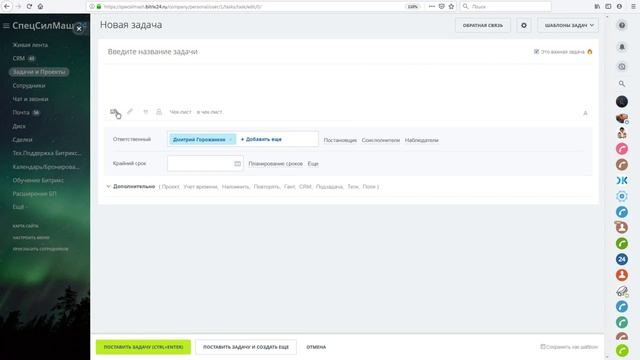
Task: Open the help question mark icon
Action: [622, 25]
